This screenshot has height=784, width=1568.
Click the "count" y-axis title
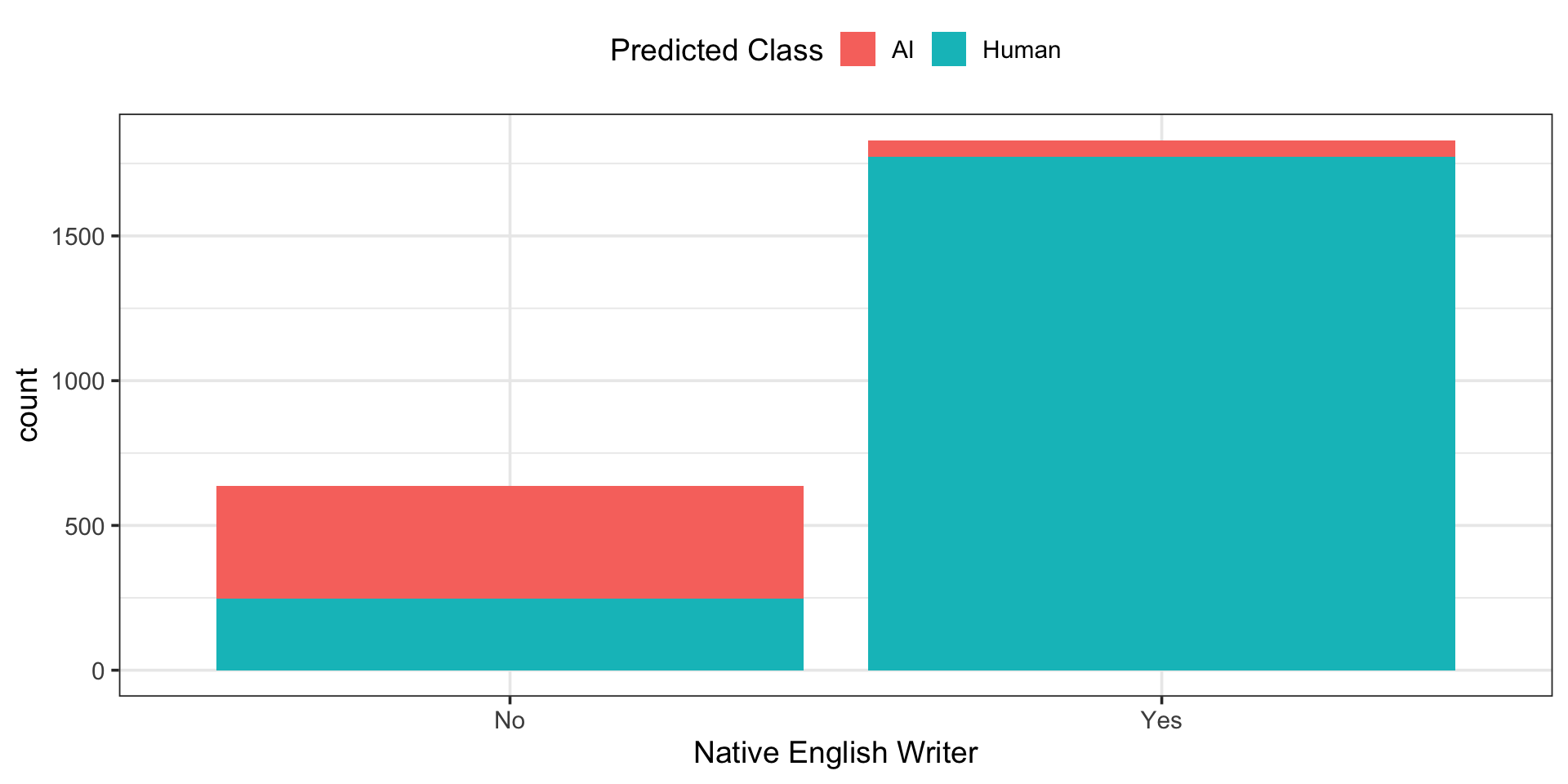pos(28,405)
